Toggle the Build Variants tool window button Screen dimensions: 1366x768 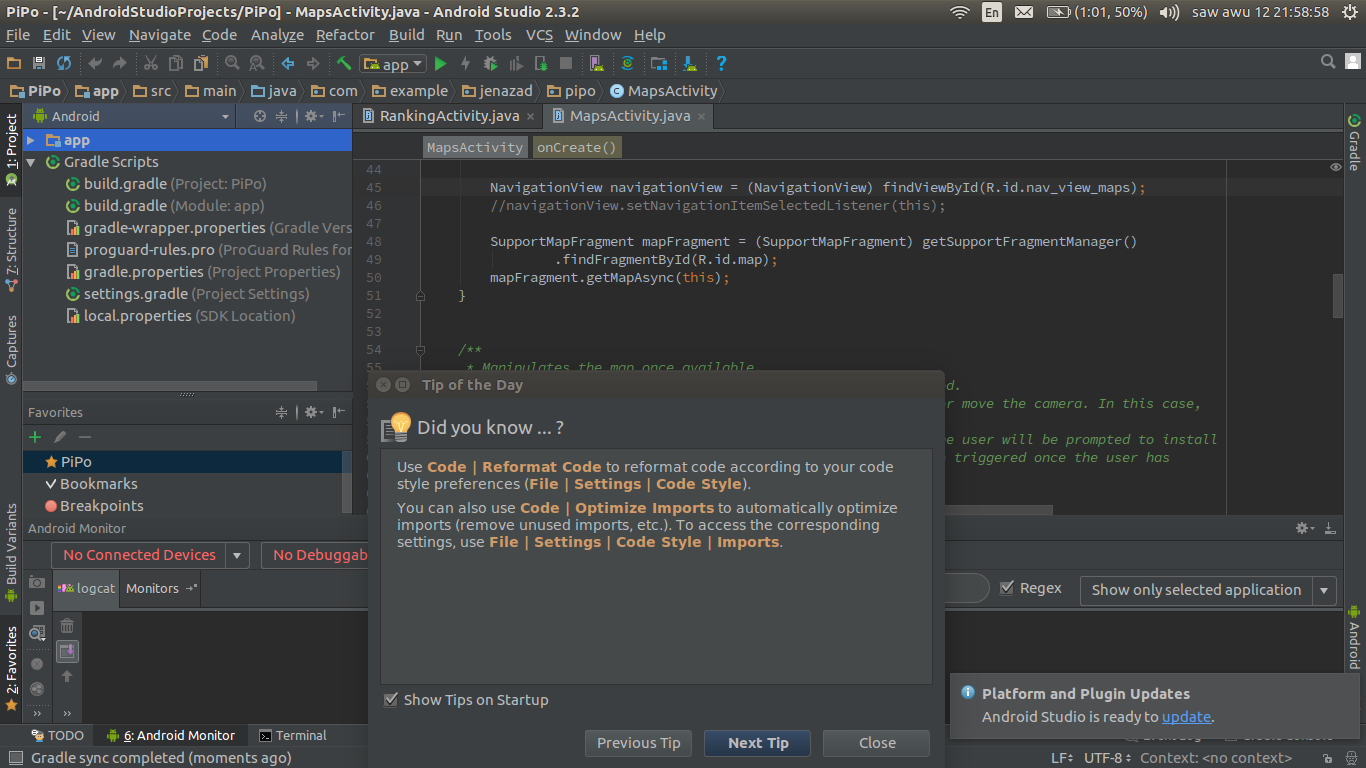(11, 552)
